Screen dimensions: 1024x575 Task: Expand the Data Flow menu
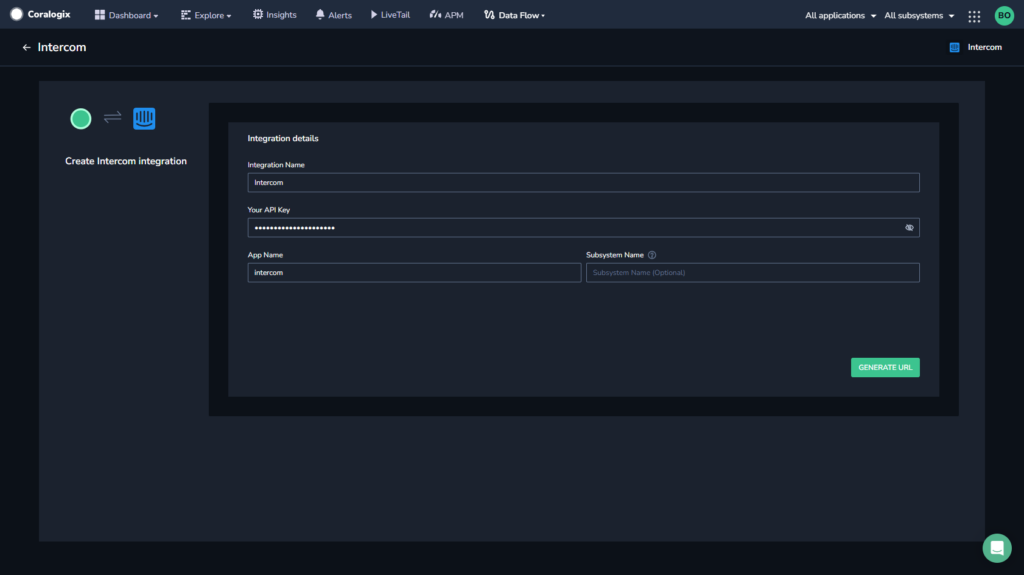click(514, 15)
